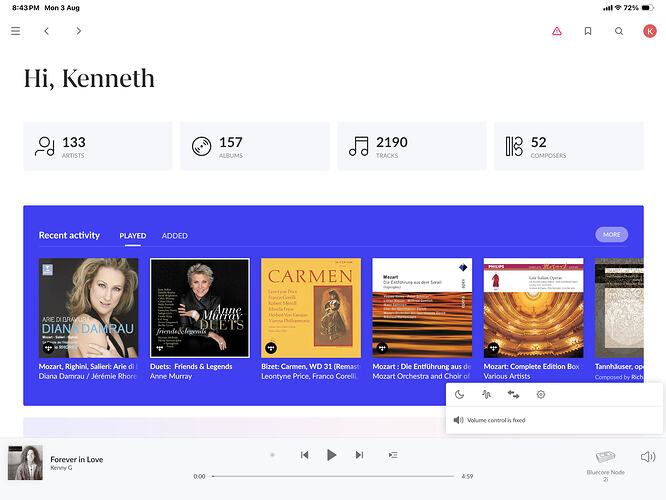Image resolution: width=666 pixels, height=500 pixels.
Task: Click the MORE button in Recent activity
Action: point(612,234)
